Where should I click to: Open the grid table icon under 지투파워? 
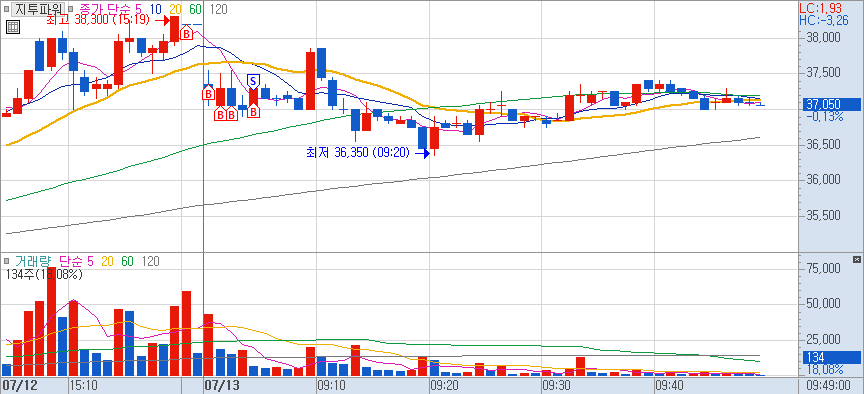pyautogui.click(x=13, y=26)
